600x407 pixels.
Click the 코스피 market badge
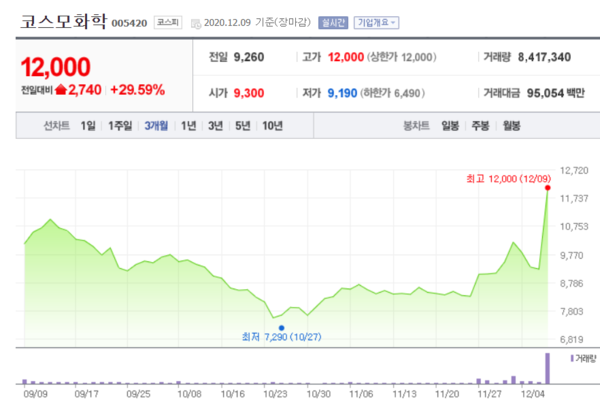[x=168, y=23]
